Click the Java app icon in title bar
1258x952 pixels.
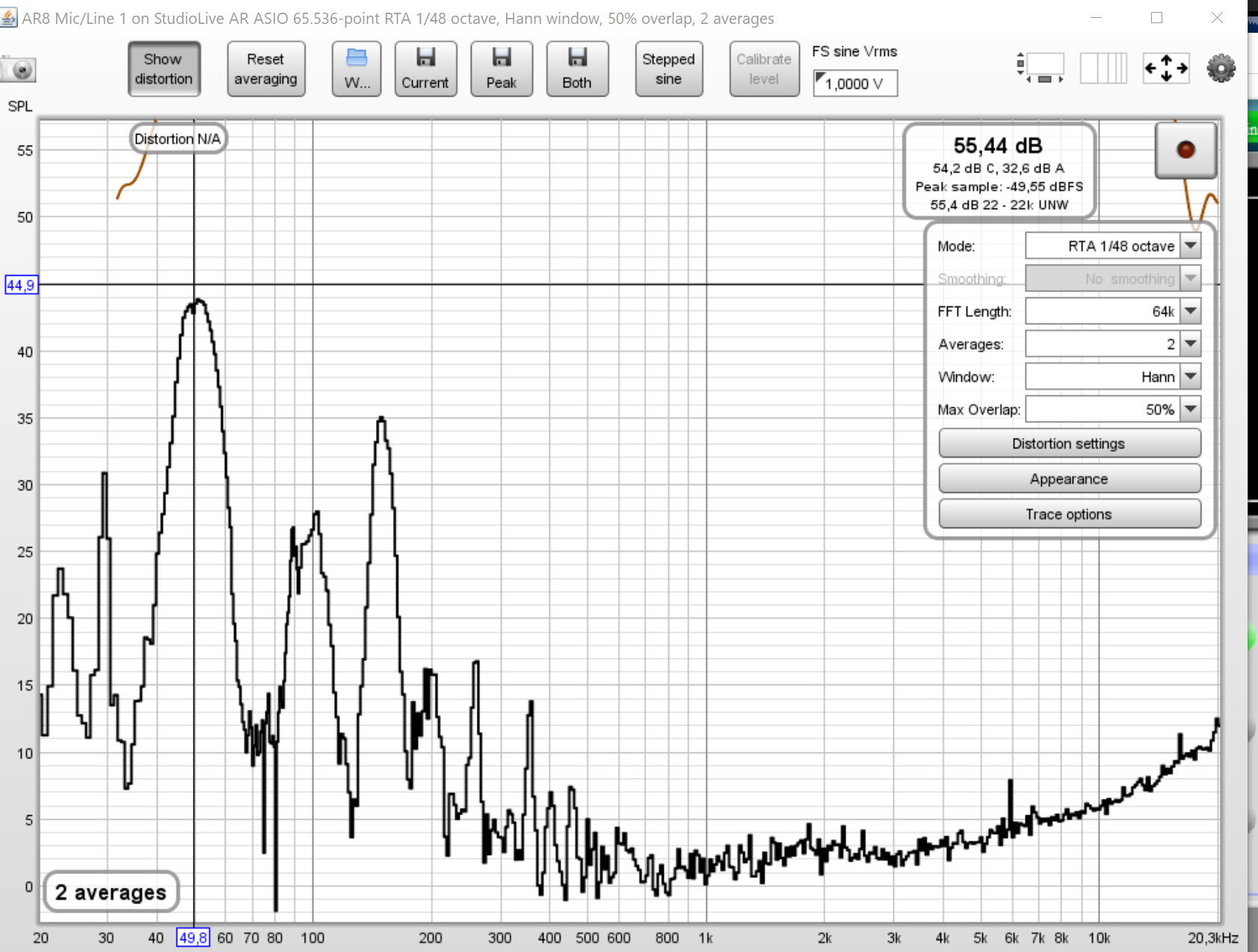tap(8, 18)
